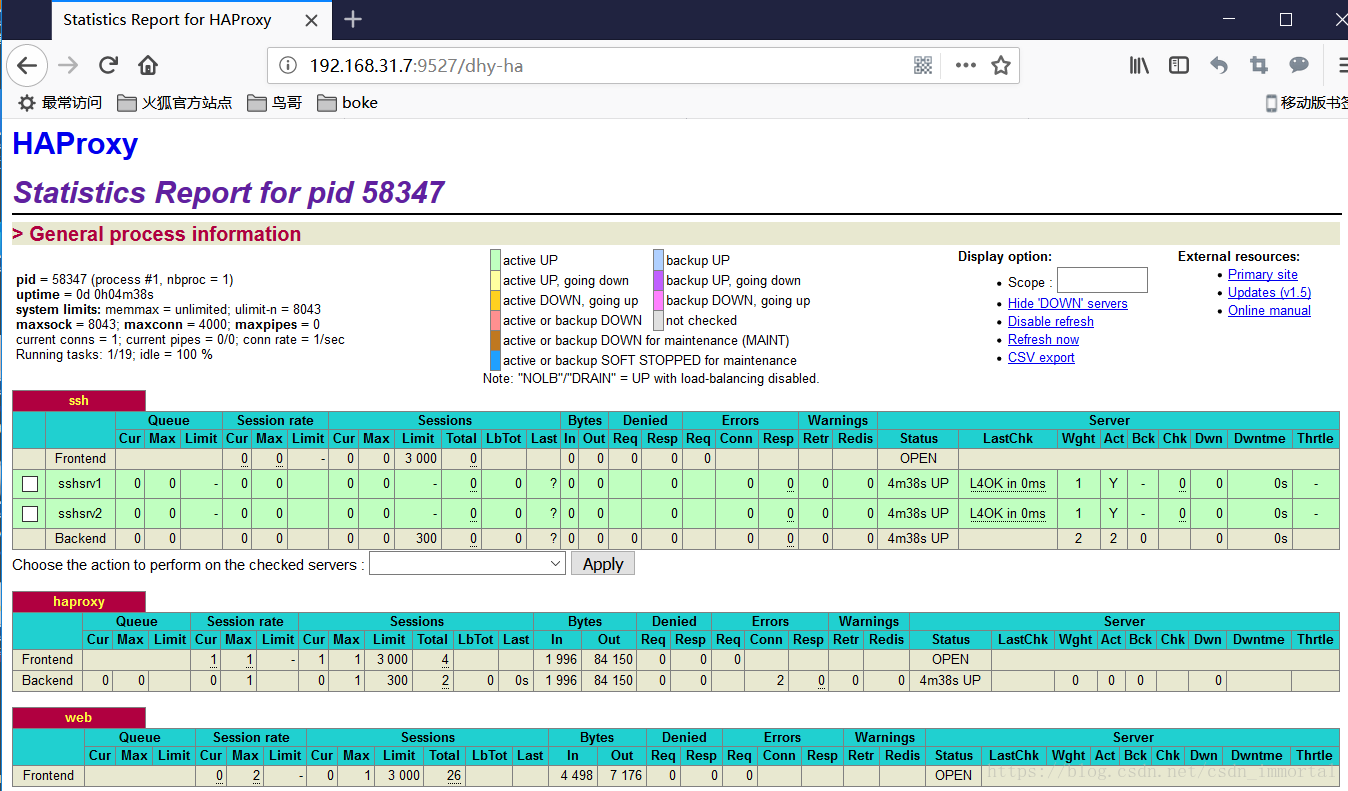1348x791 pixels.
Task: Click Hide 'DOWN' servers link
Action: 1067,304
